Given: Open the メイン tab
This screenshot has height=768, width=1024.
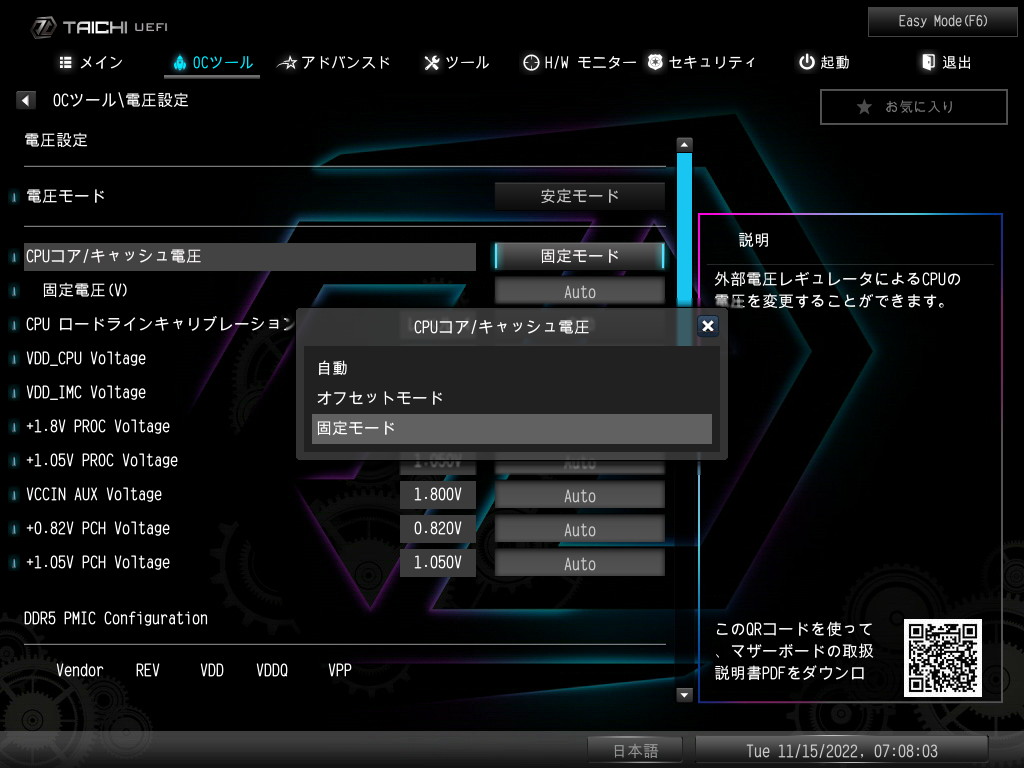Looking at the screenshot, I should tap(91, 63).
